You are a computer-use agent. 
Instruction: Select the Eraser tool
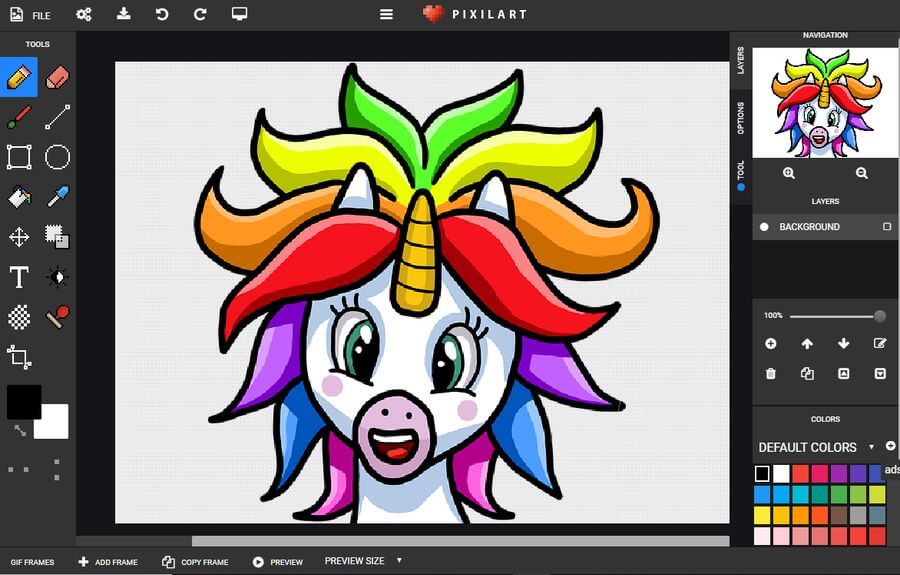coord(57,77)
